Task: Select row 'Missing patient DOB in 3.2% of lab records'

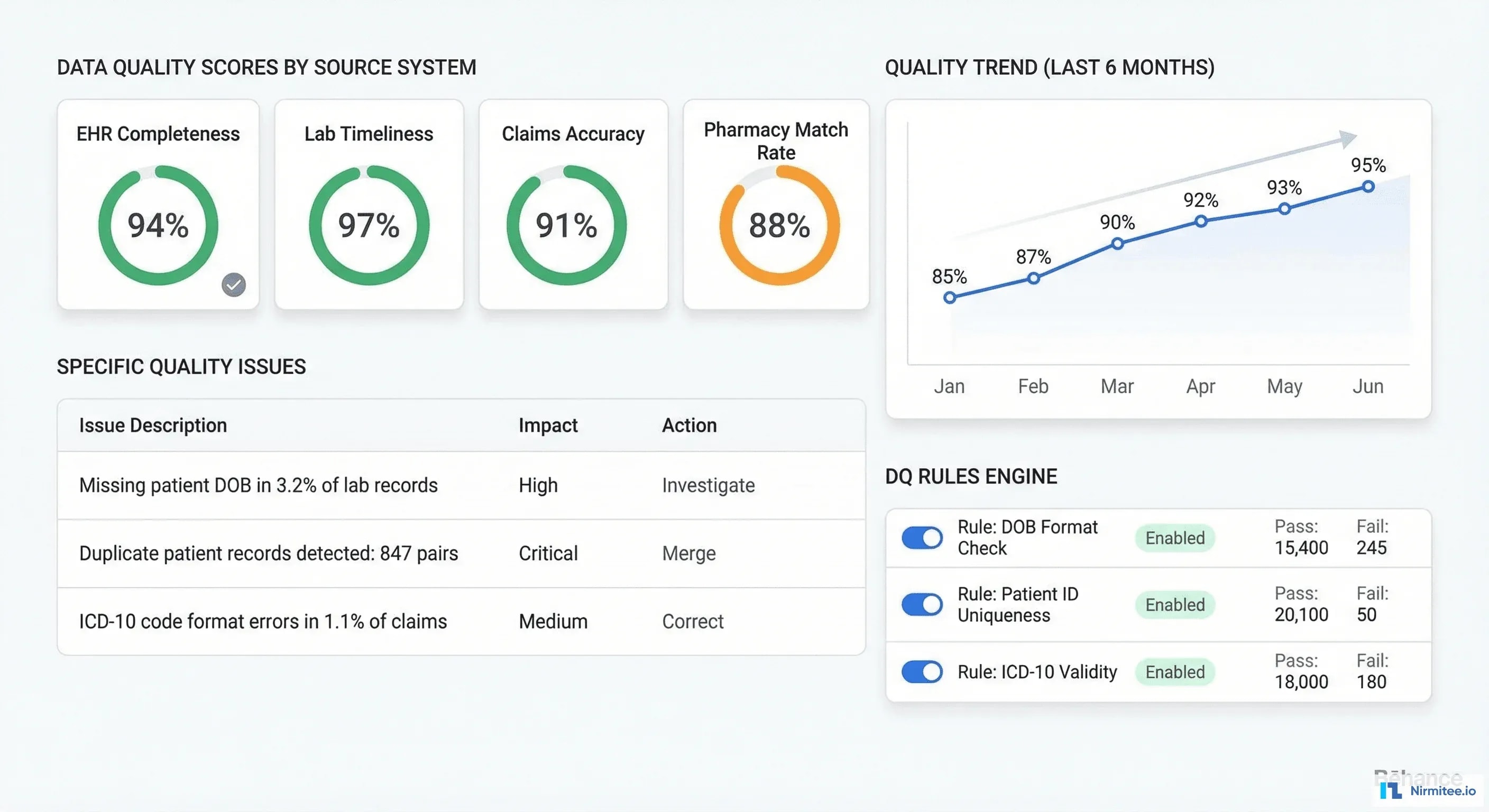Action: tap(461, 485)
